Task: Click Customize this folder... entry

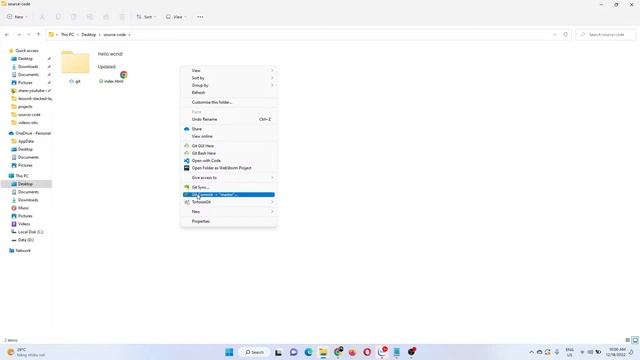Action: pyautogui.click(x=229, y=102)
